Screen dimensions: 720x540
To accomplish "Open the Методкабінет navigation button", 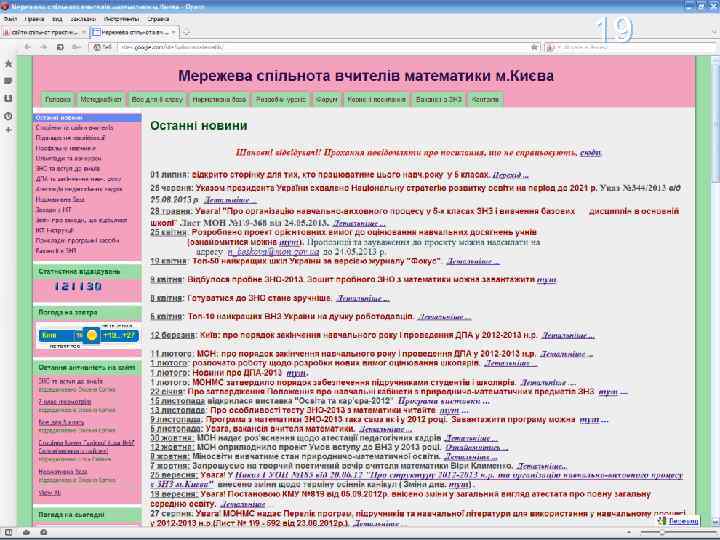I will pyautogui.click(x=101, y=99).
